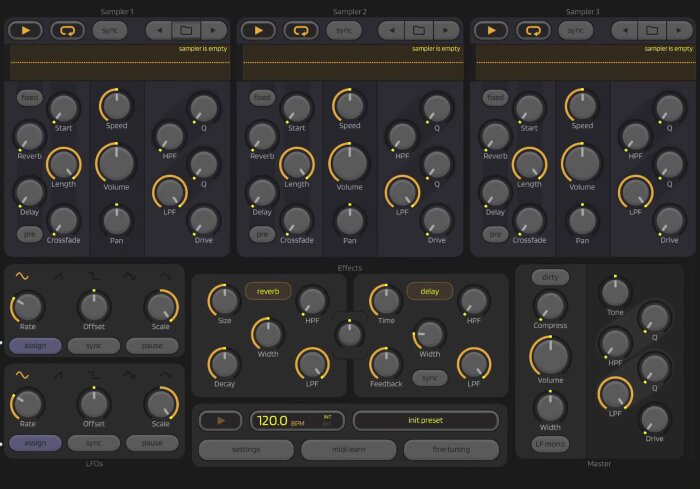
Task: Choose the square waveform in top LFO
Action: click(93, 276)
